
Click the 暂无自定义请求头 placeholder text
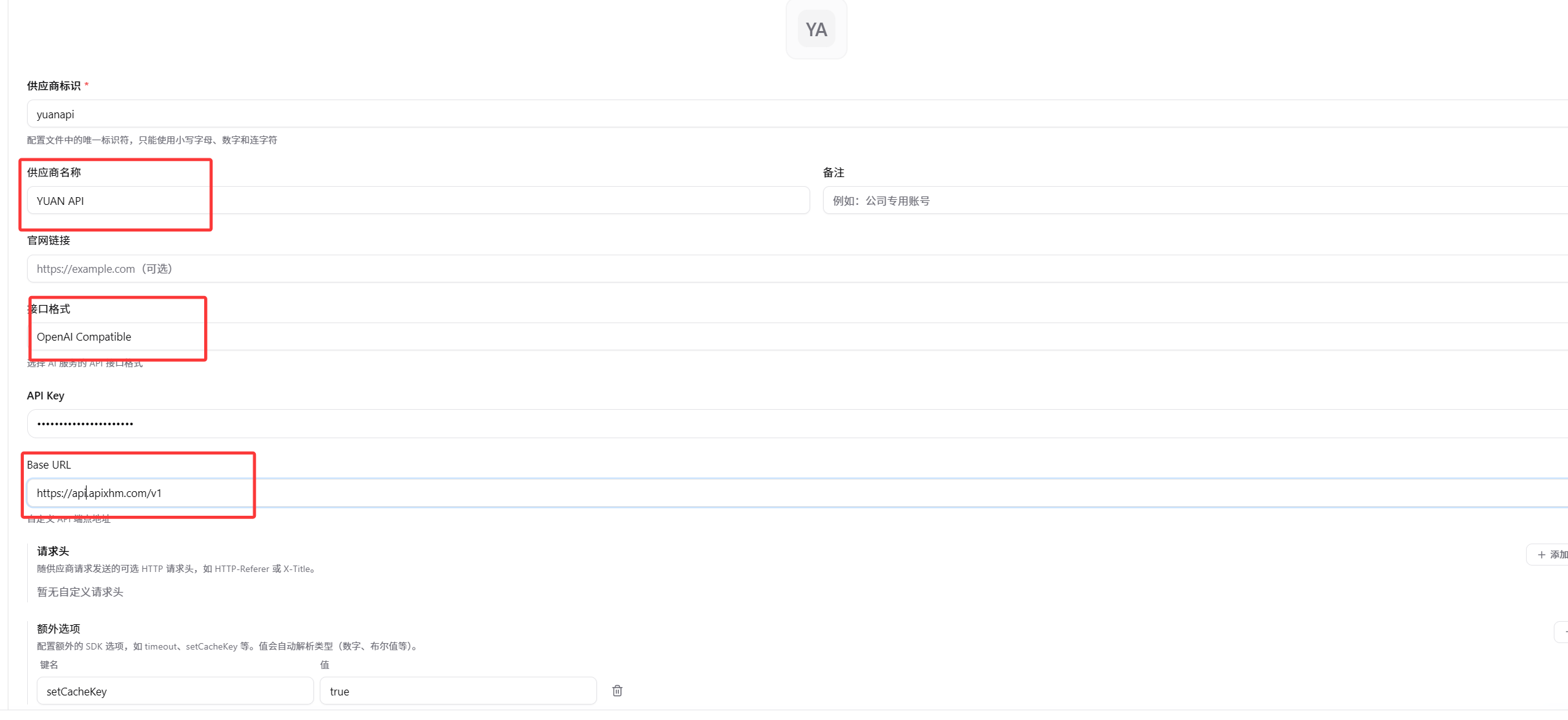pos(80,592)
